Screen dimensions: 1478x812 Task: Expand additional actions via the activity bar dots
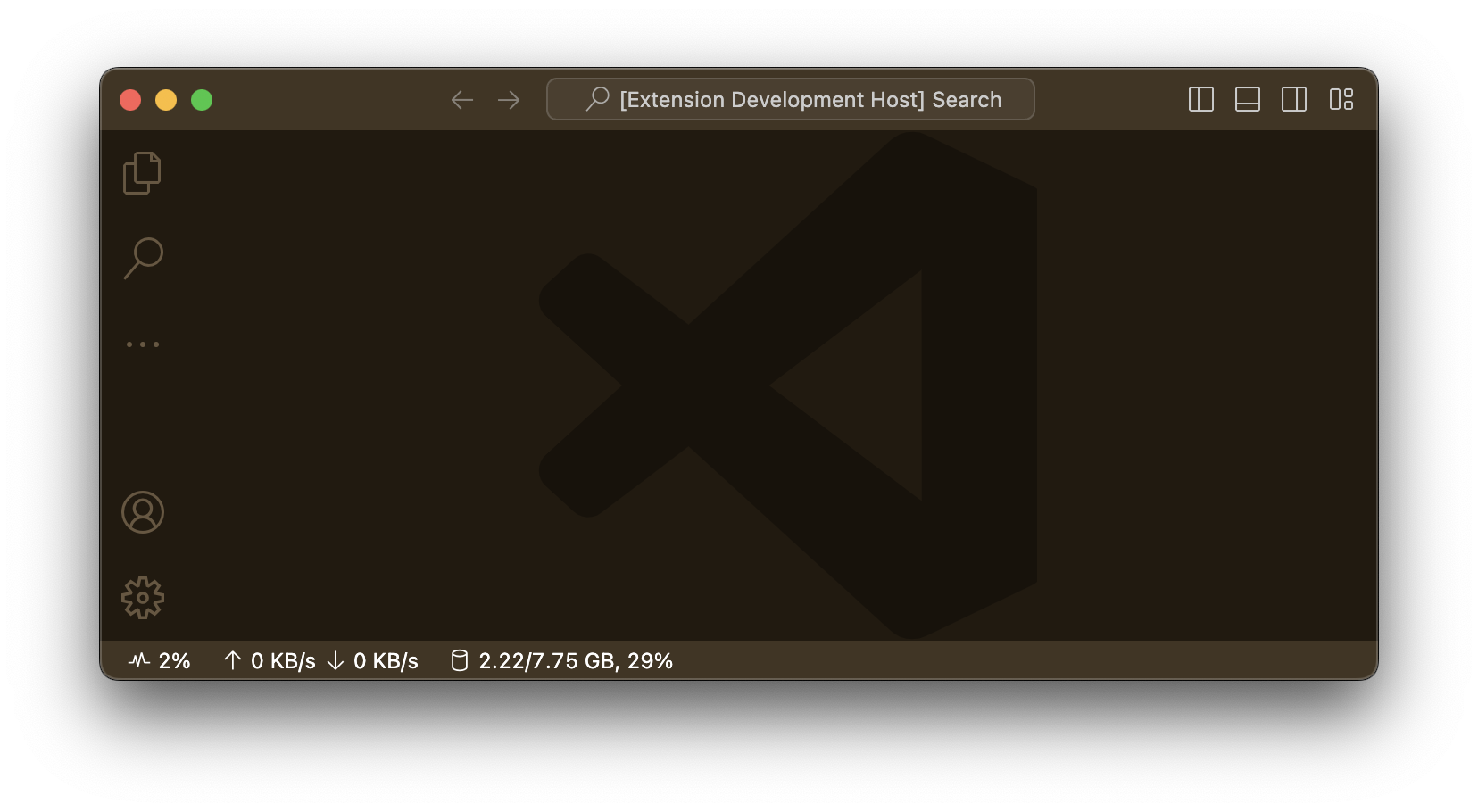pyautogui.click(x=142, y=343)
